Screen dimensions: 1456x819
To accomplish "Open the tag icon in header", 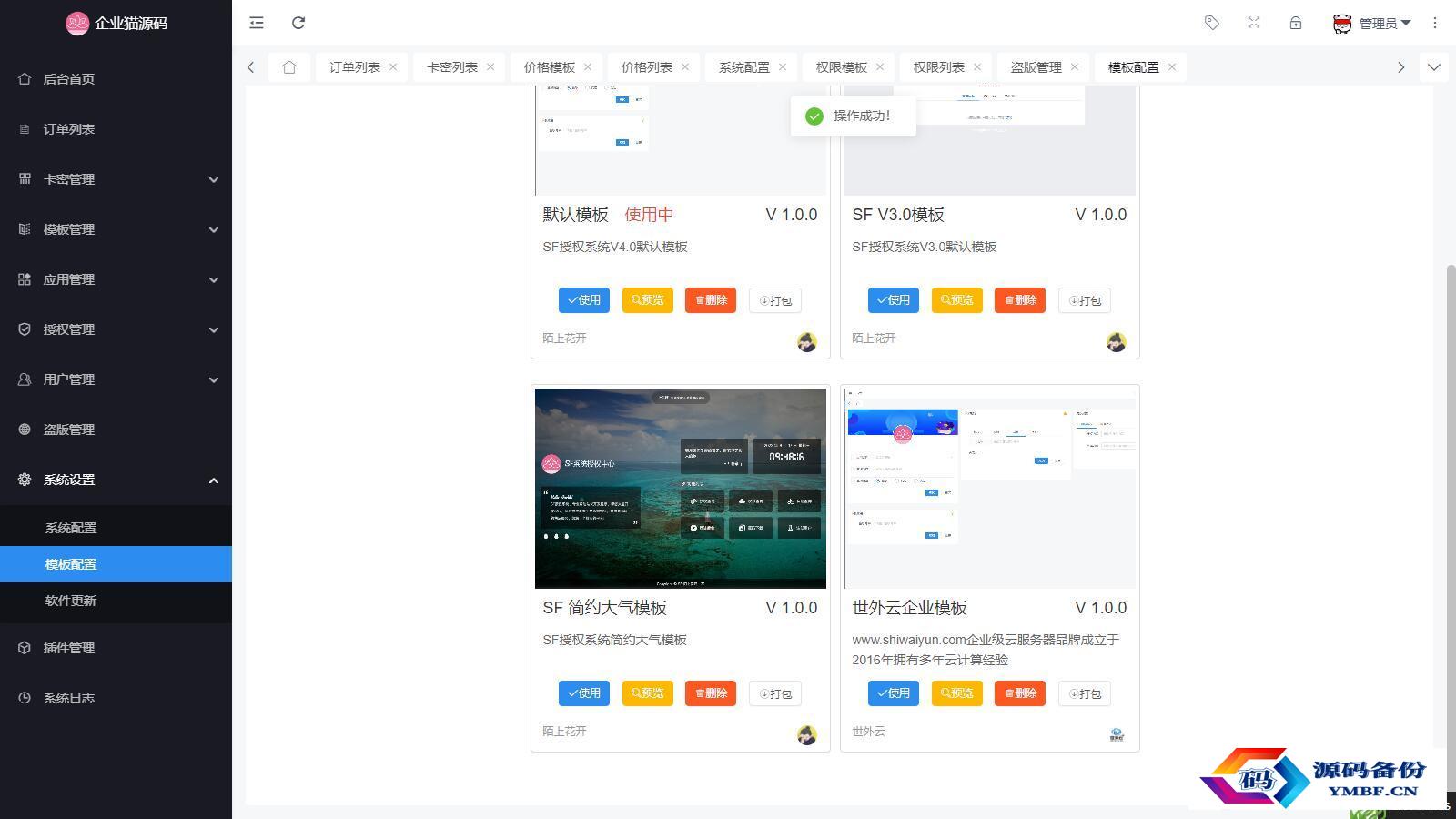I will tap(1212, 23).
